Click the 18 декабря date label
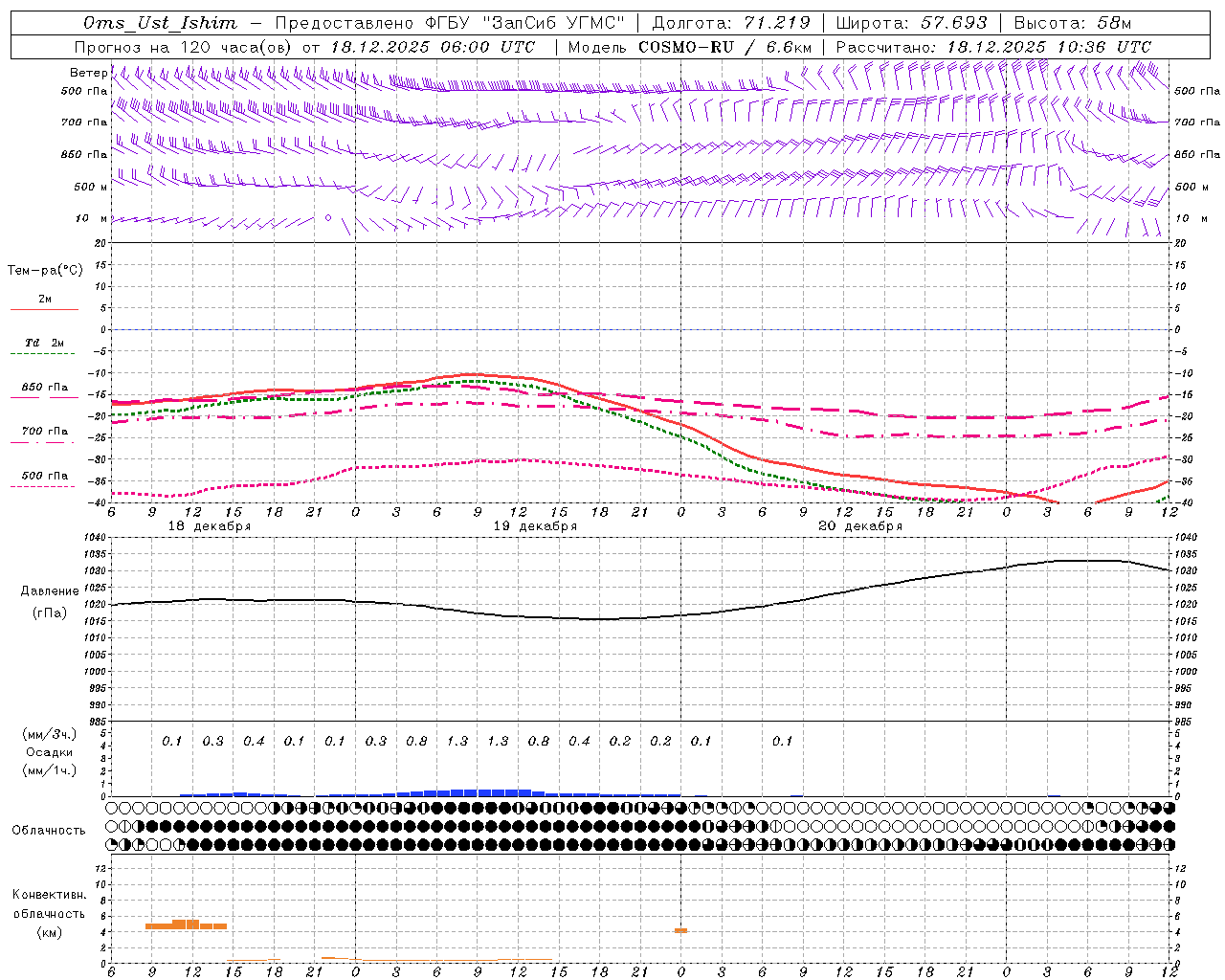The width and height of the screenshot is (1225, 980). (210, 526)
